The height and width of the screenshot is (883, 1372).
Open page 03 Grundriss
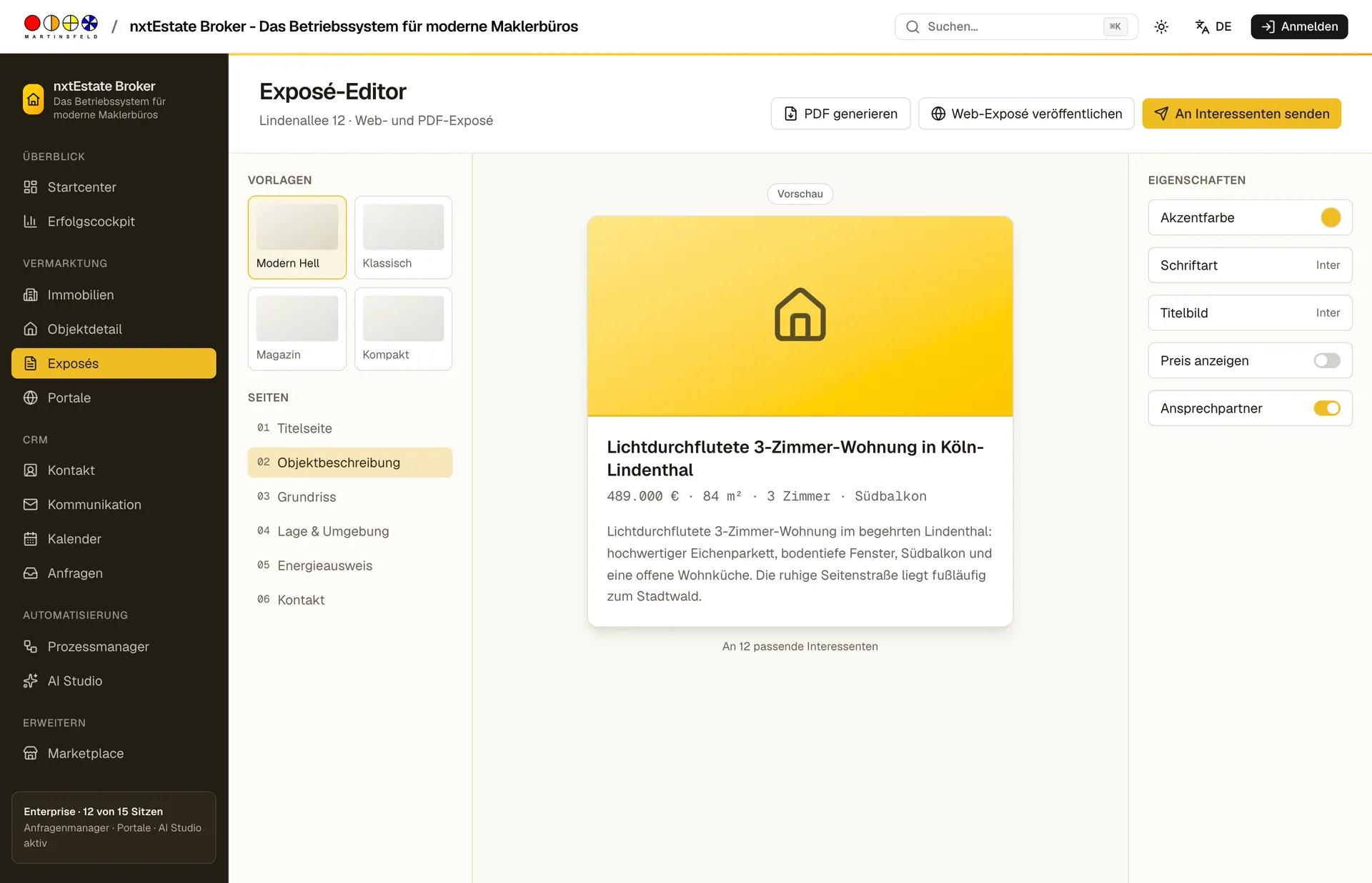coord(350,497)
